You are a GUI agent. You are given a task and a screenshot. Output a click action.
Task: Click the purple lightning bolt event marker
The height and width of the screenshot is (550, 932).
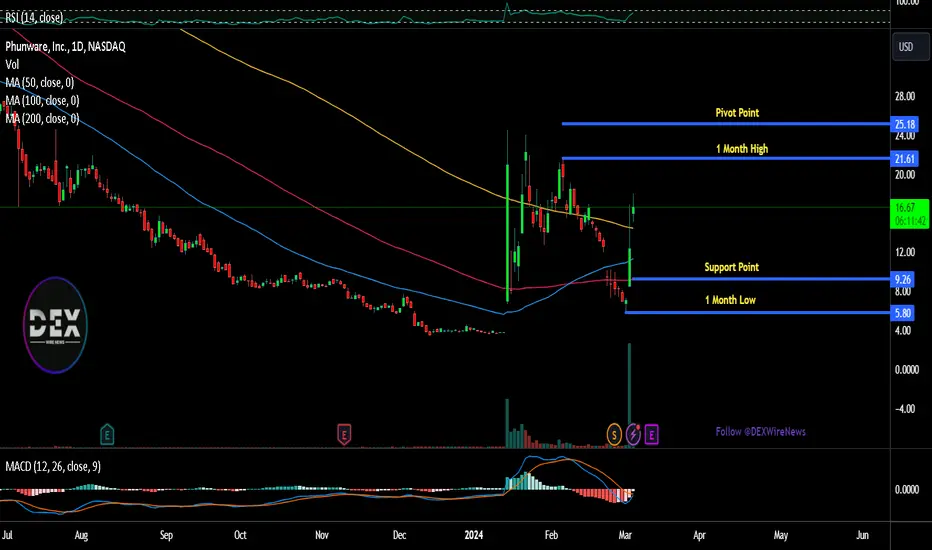point(633,435)
